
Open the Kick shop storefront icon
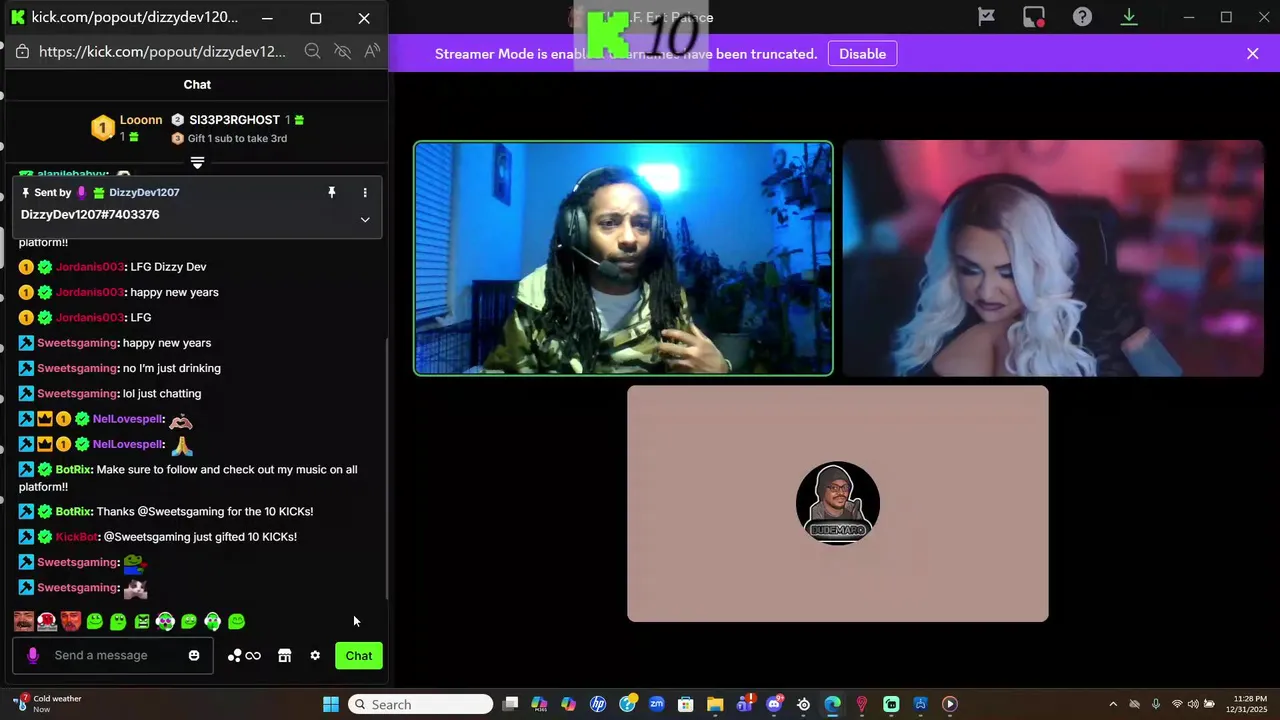(x=284, y=655)
